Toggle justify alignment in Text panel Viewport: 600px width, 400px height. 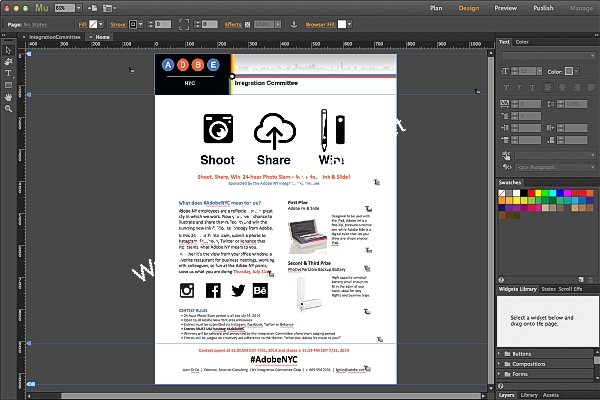tap(590, 88)
